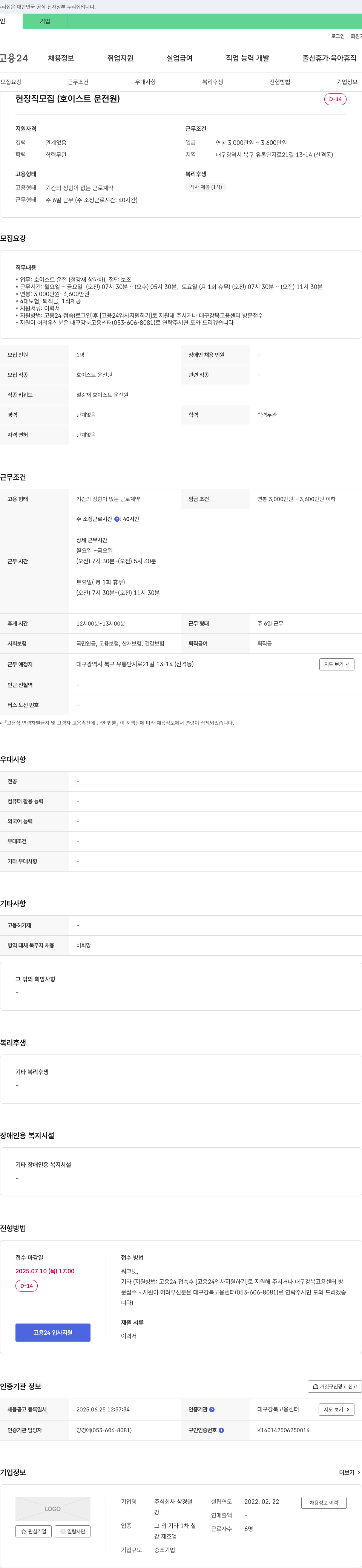Click certification number K140142506250014
Screen dimensions: 362x1568
point(283,1430)
